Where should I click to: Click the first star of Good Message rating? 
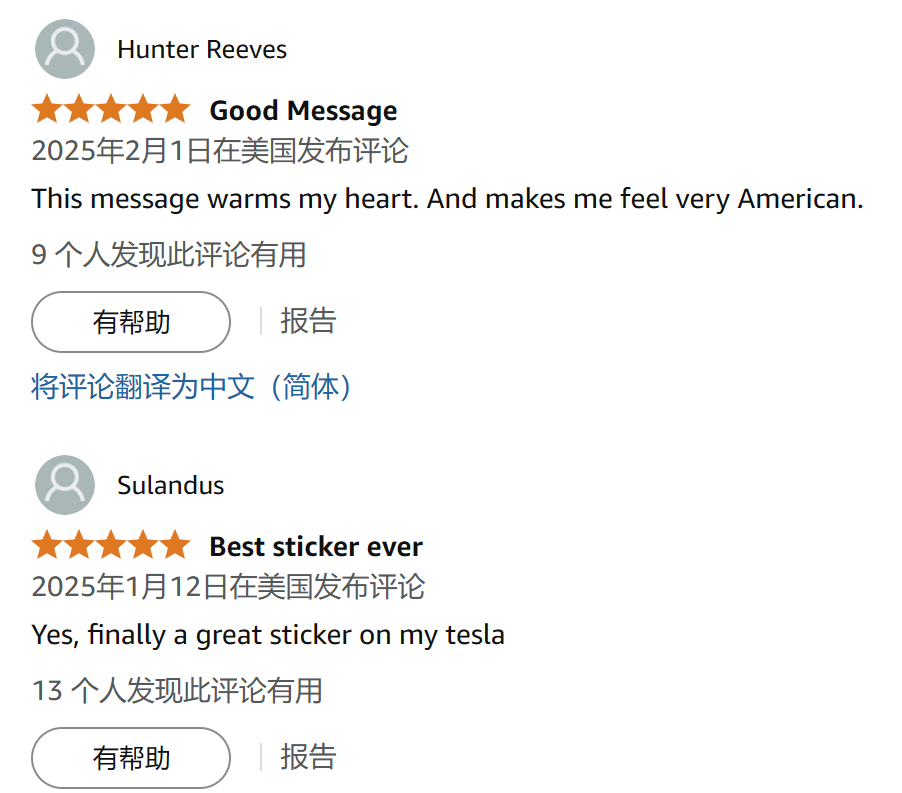pos(47,109)
